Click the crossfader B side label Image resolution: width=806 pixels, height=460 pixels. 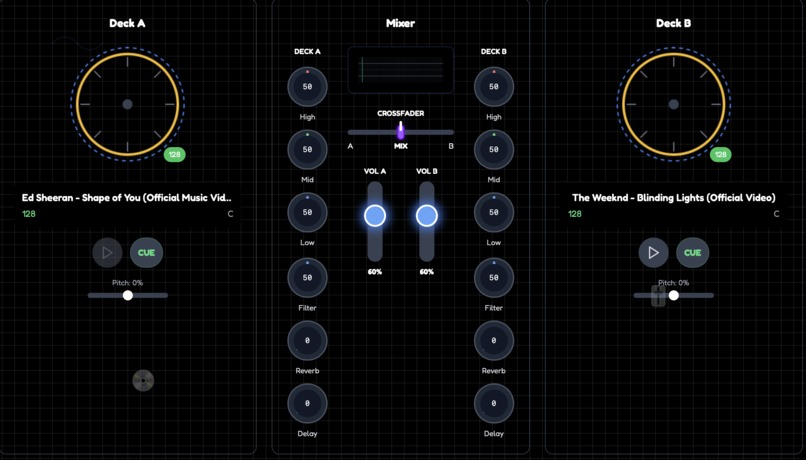coord(451,146)
